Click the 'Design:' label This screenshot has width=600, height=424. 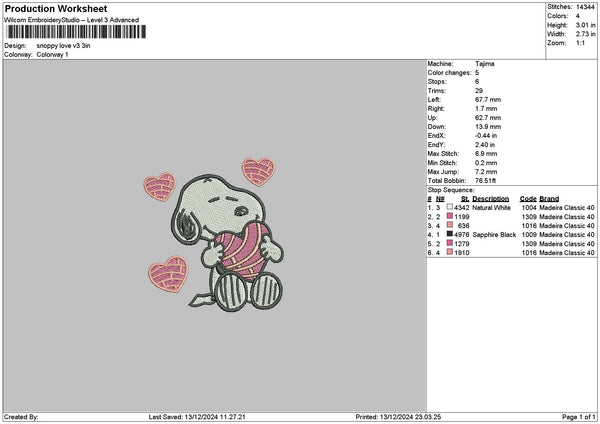point(15,46)
